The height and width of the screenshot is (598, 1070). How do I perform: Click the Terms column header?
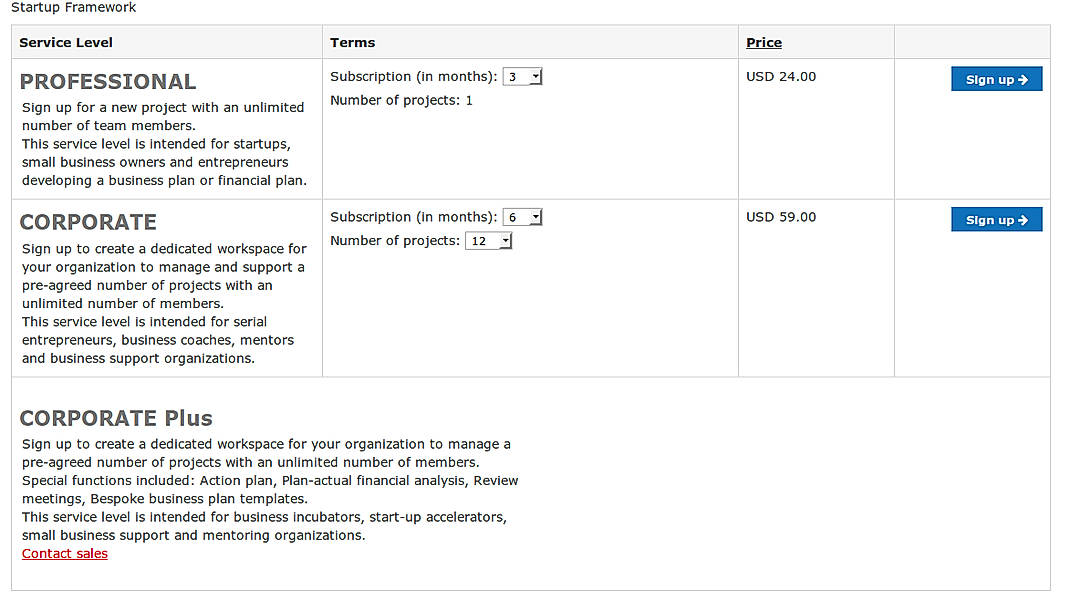(351, 42)
